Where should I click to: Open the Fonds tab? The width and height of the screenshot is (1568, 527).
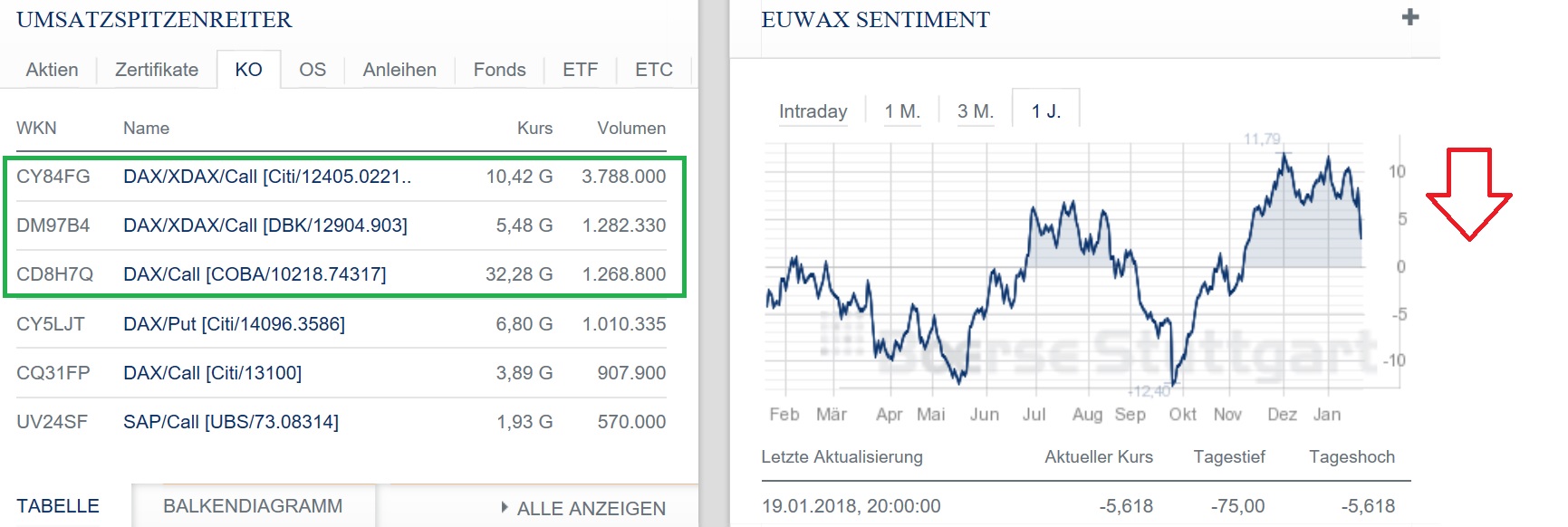pyautogui.click(x=497, y=69)
